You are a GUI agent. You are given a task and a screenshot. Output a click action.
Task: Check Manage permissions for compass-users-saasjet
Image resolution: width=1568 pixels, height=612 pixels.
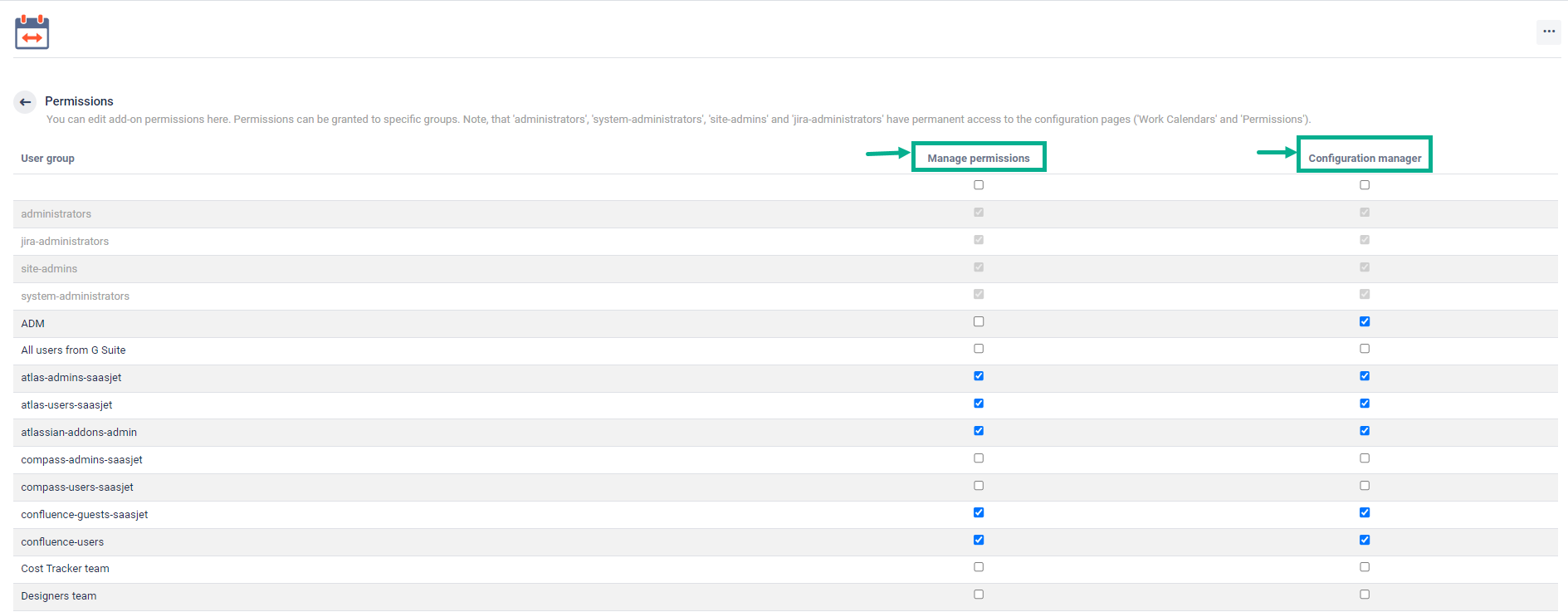coord(979,487)
